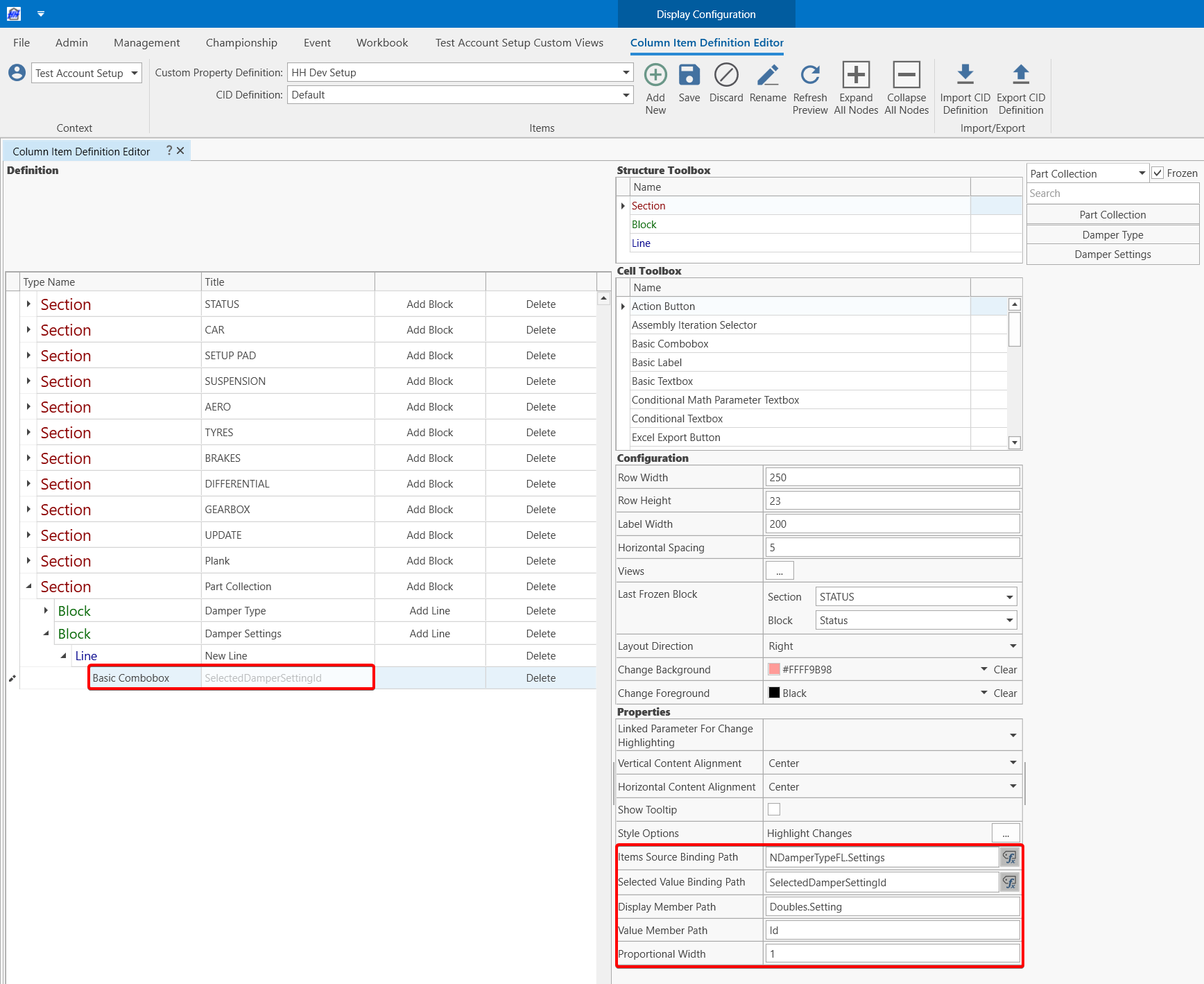Screen dimensions: 1204x984
Task: Click the Add New icon
Action: [655, 75]
